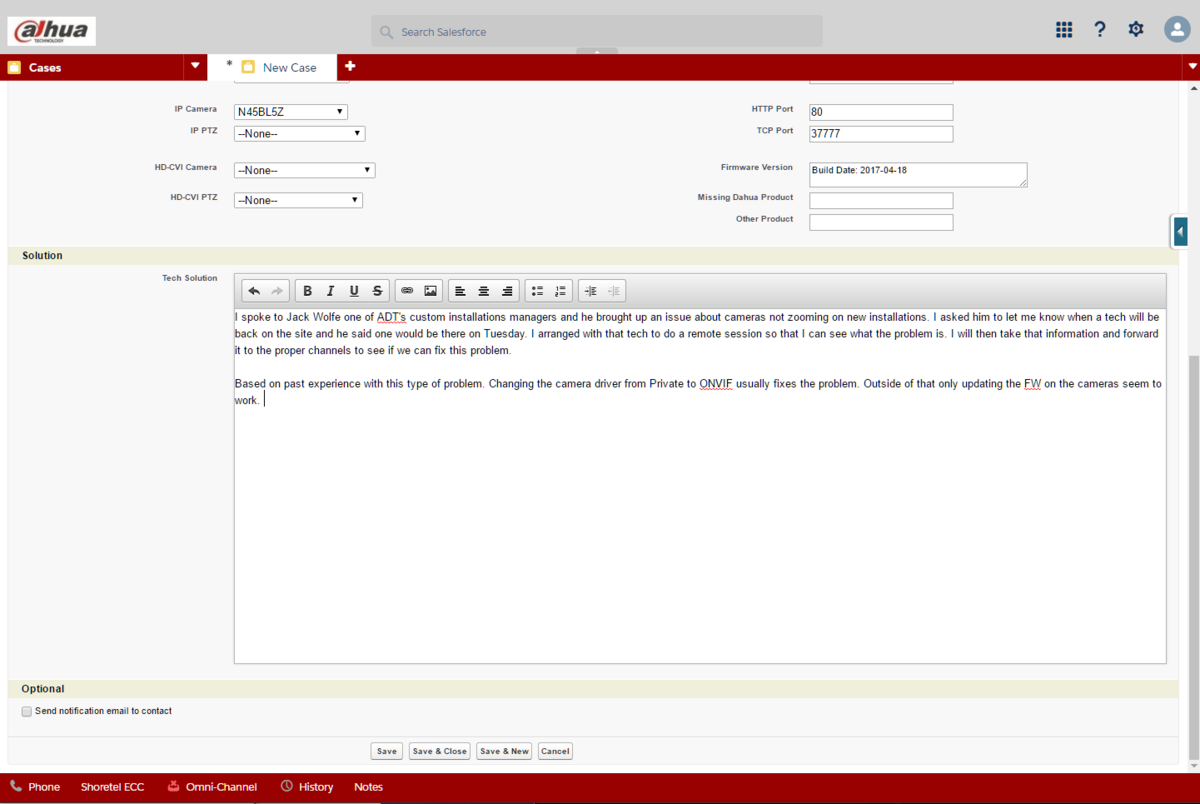Screen dimensions: 1200x804
Task: Click Save & Close button
Action: [x=440, y=751]
